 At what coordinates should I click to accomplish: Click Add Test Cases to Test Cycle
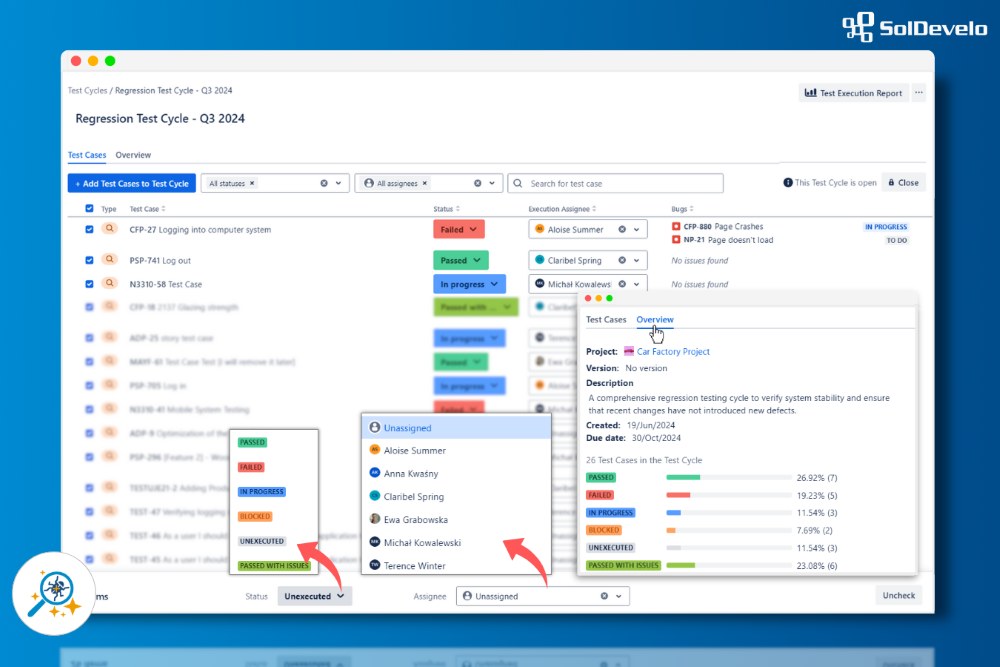pos(131,183)
